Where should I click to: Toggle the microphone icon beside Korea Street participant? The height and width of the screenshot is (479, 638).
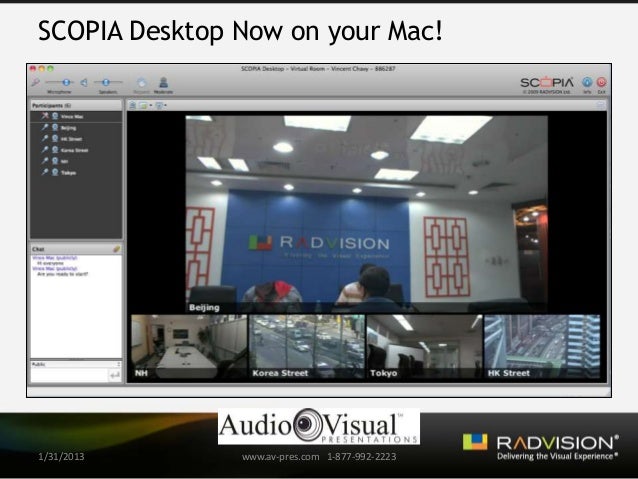pyautogui.click(x=45, y=150)
